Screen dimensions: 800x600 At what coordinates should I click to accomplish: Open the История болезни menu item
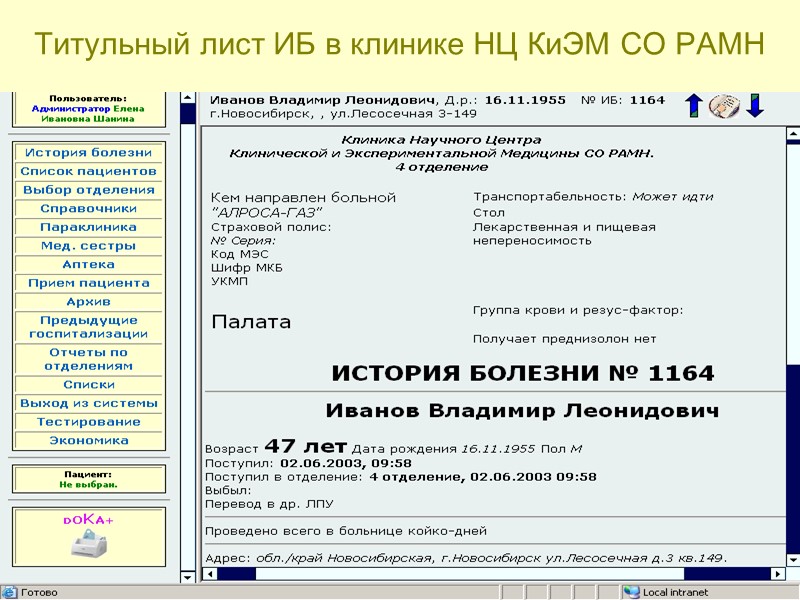(x=89, y=153)
